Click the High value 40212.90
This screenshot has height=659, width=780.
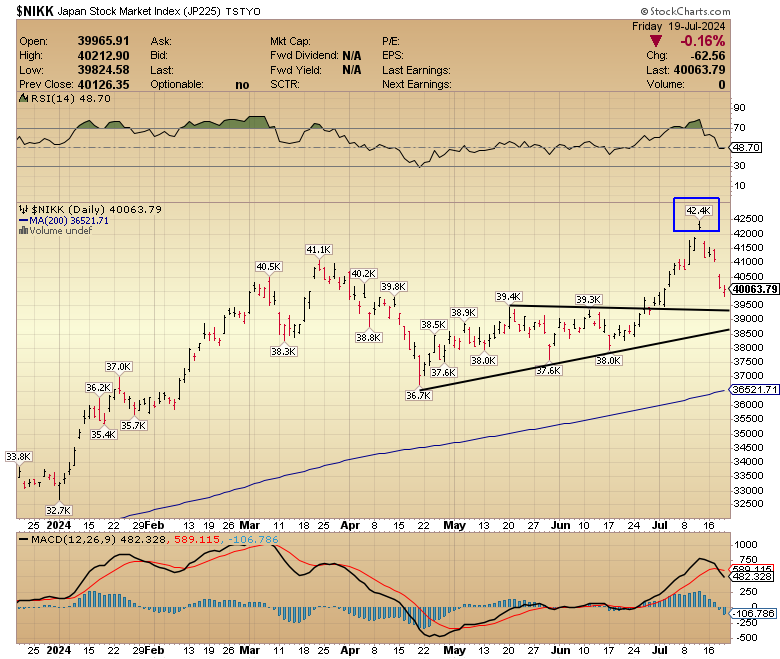pos(103,55)
